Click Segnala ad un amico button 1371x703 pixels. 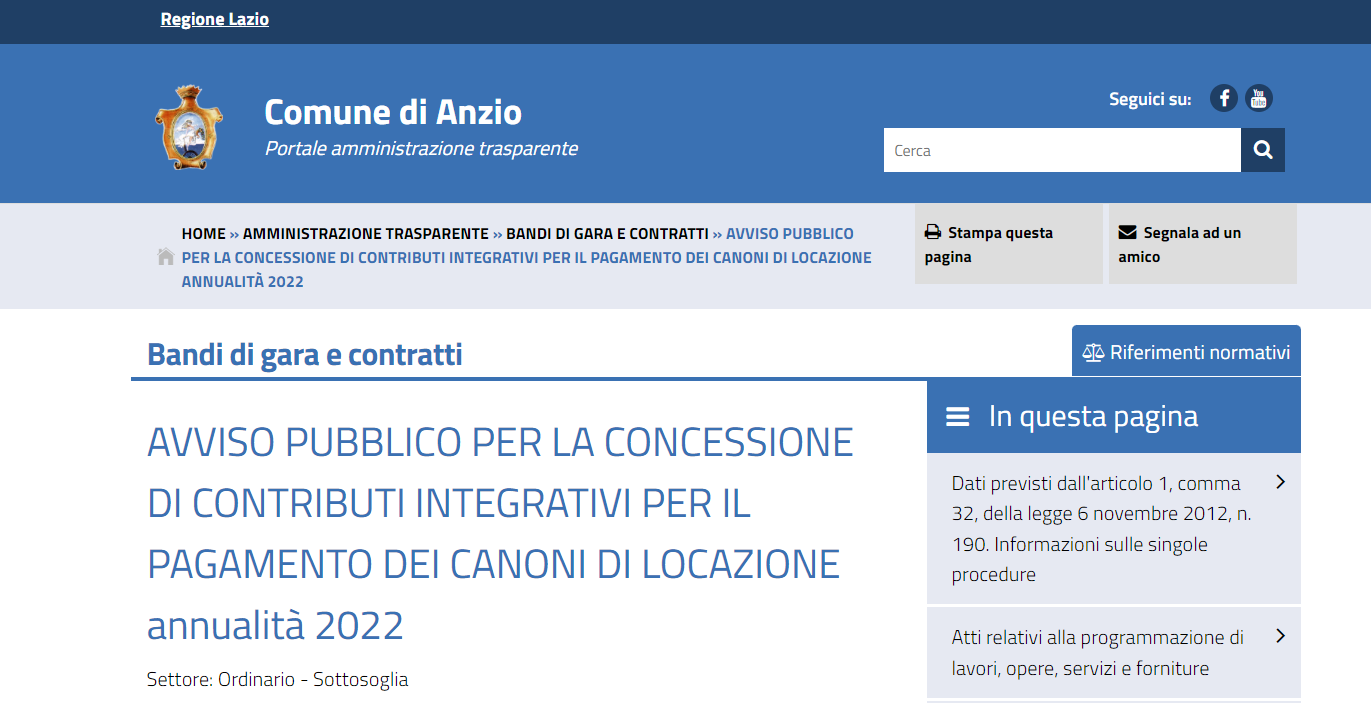click(1203, 244)
